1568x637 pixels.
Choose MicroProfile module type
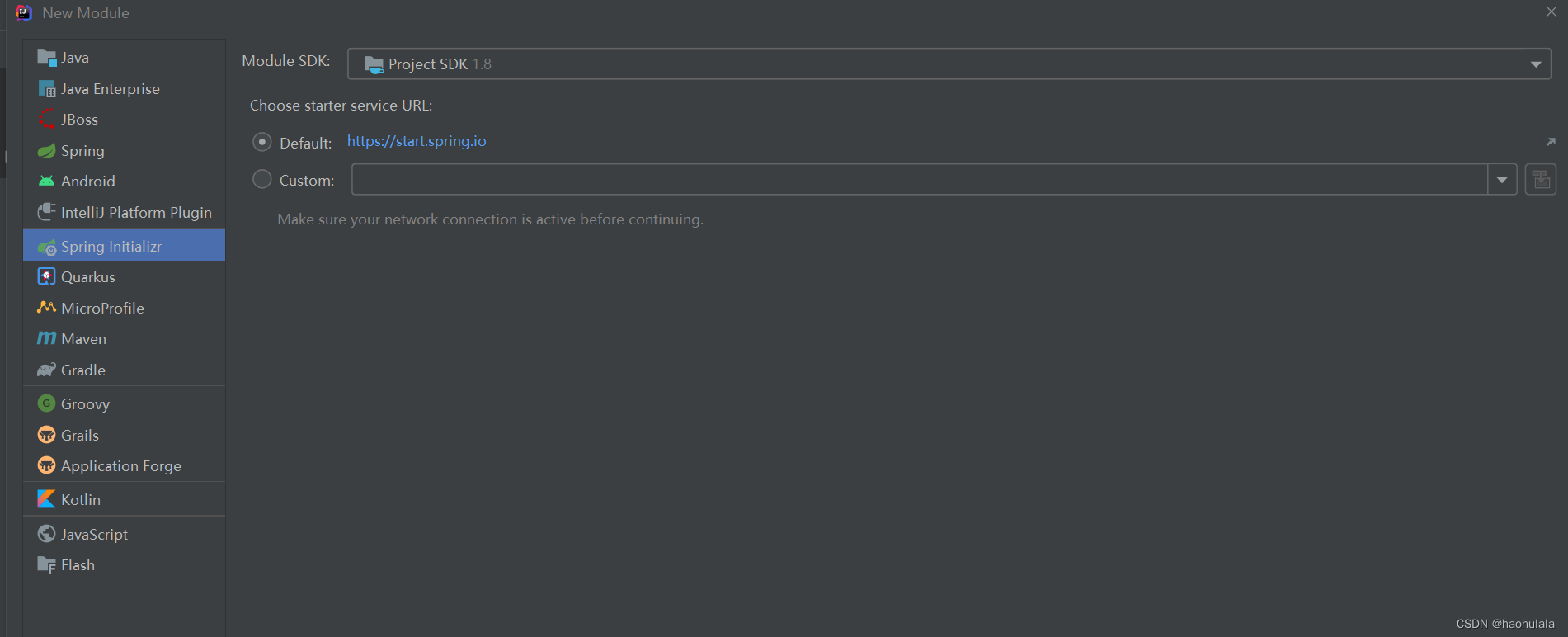pos(124,308)
